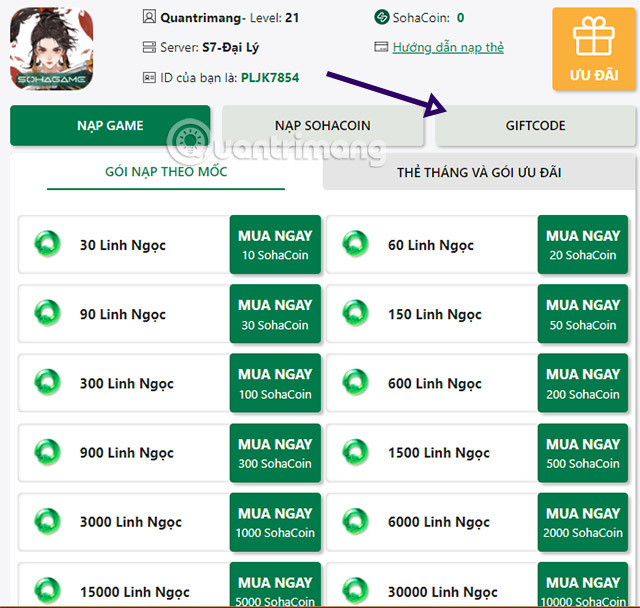
Task: Buy 30 Linh Ngọc for 10 SohaCoin
Action: point(275,244)
